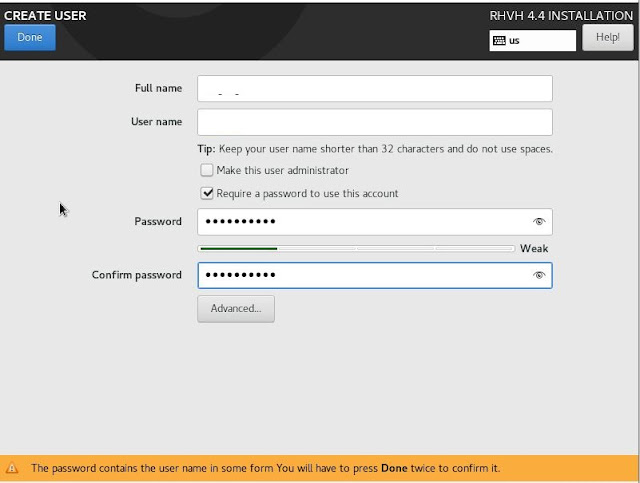
Task: Focus the User name input field
Action: [375, 122]
